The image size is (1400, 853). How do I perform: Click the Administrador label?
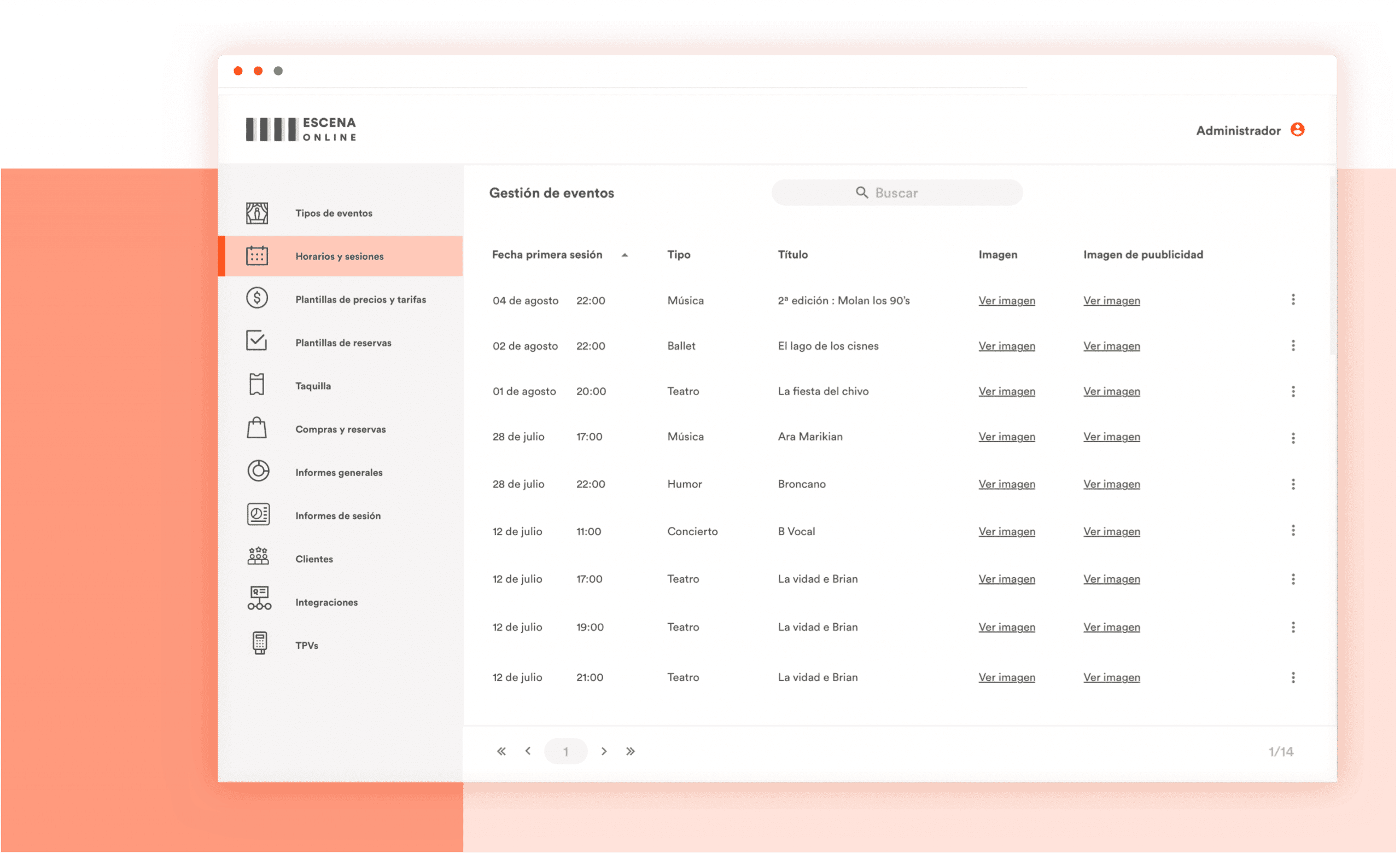pyautogui.click(x=1239, y=131)
